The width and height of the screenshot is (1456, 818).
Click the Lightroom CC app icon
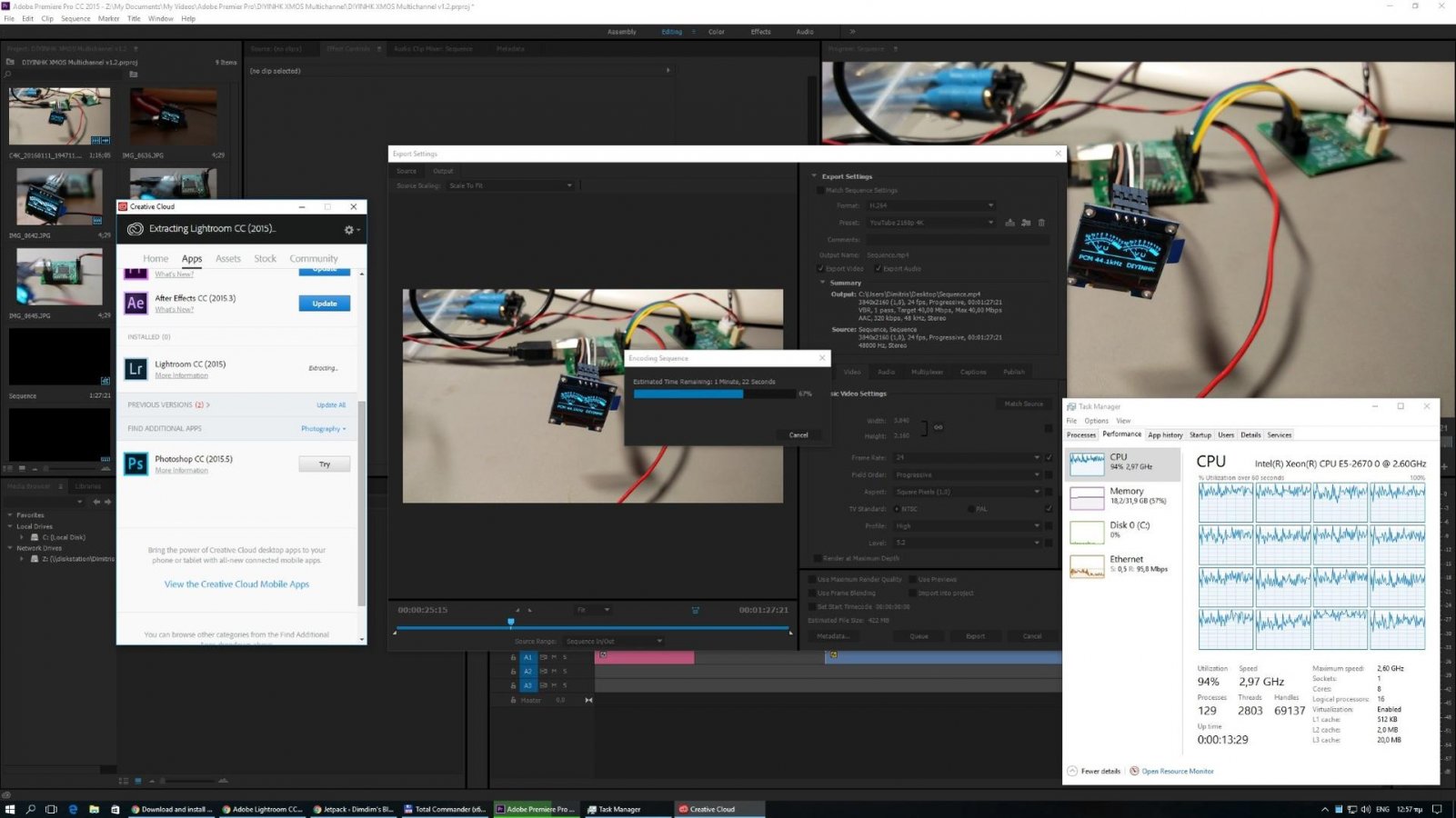coord(136,369)
